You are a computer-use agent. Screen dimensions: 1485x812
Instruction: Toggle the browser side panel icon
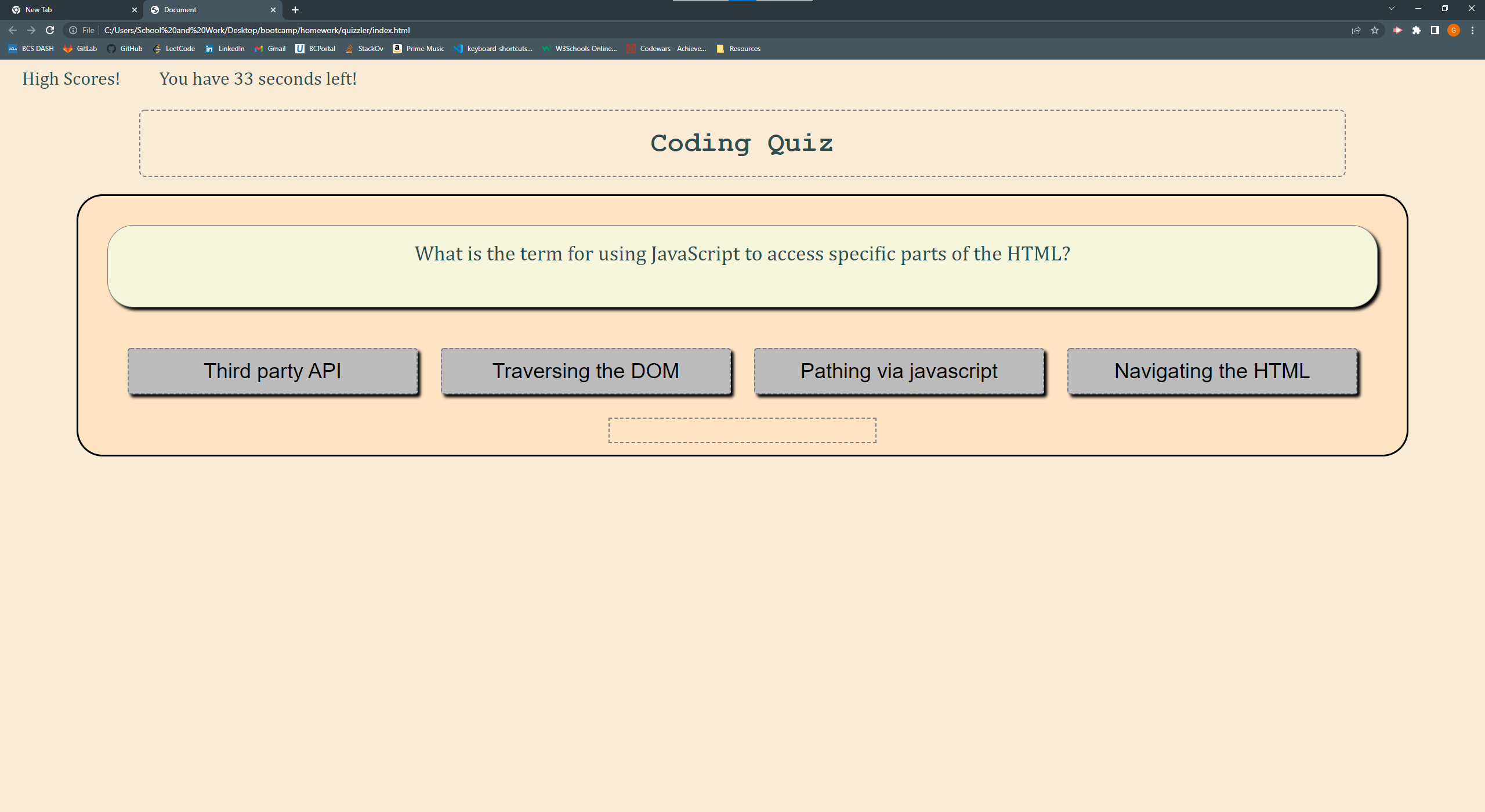point(1435,30)
